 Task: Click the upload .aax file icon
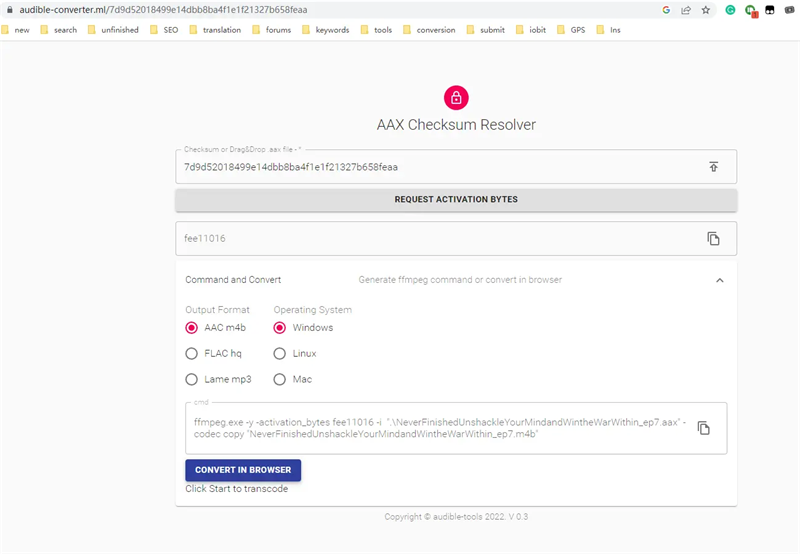(713, 167)
